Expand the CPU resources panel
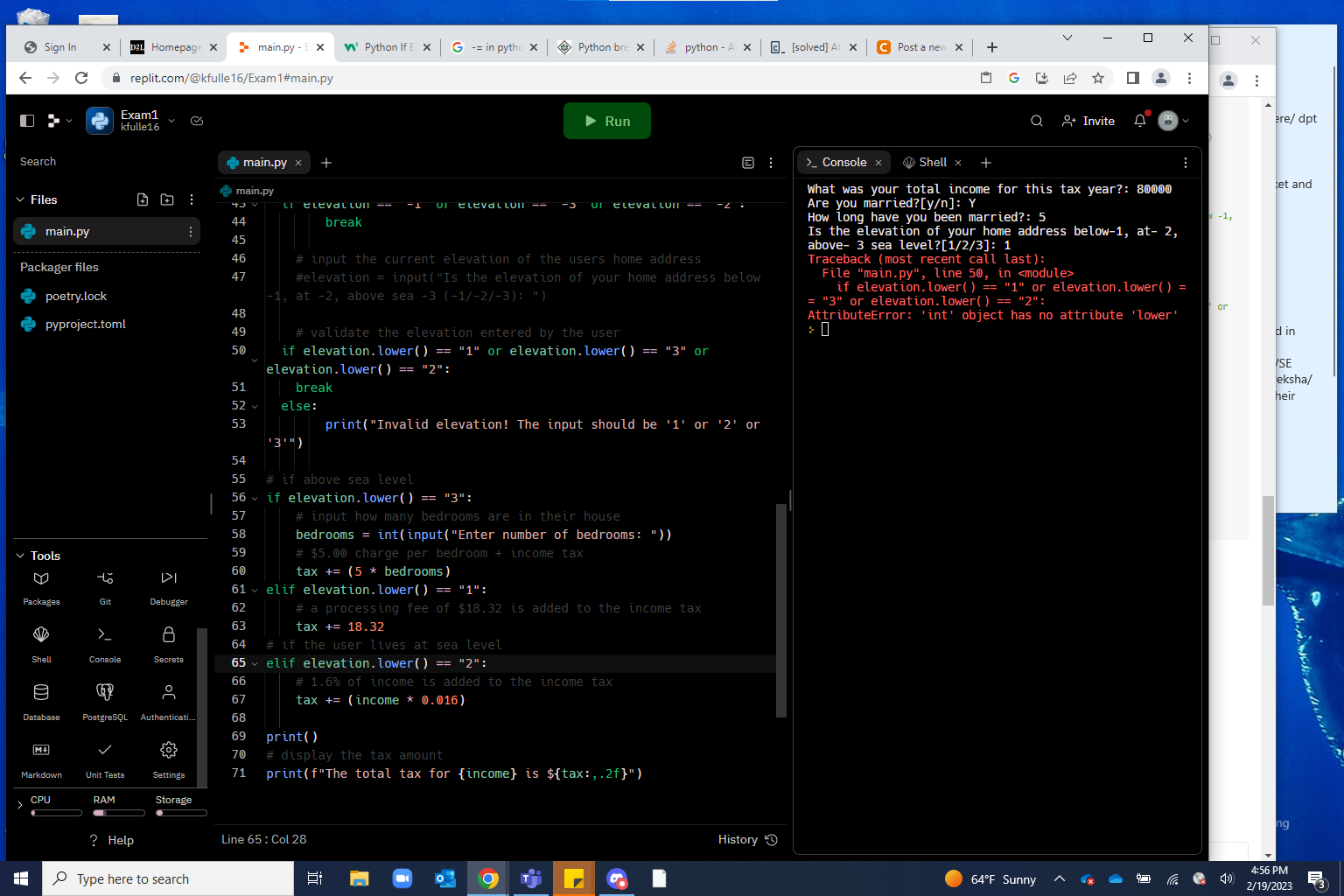Screen dimensions: 1344x896 pyautogui.click(x=20, y=805)
